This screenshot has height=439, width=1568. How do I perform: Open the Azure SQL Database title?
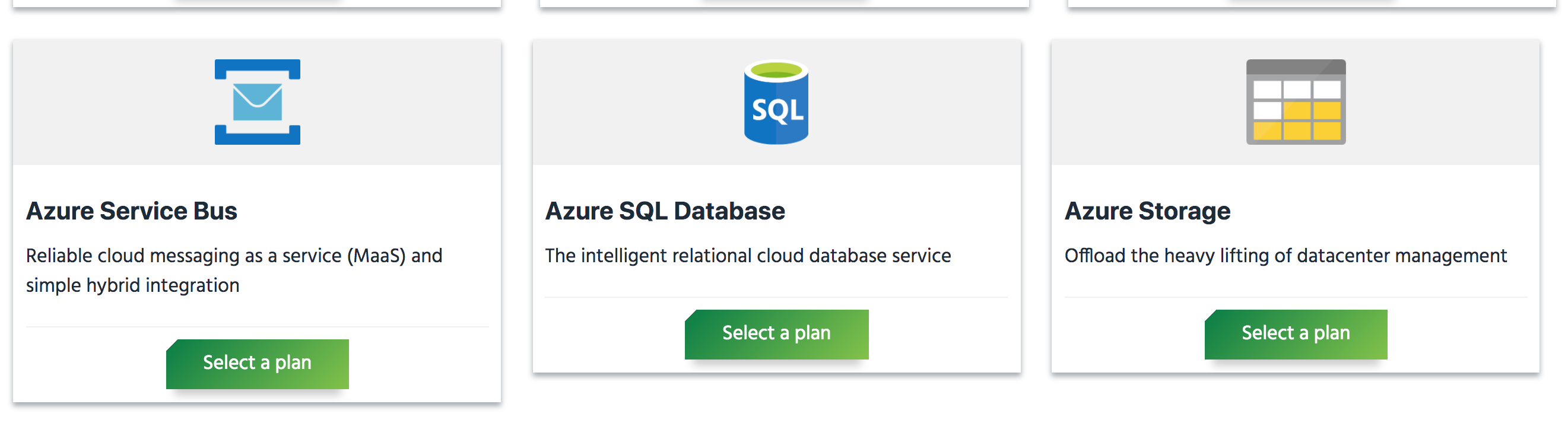665,211
